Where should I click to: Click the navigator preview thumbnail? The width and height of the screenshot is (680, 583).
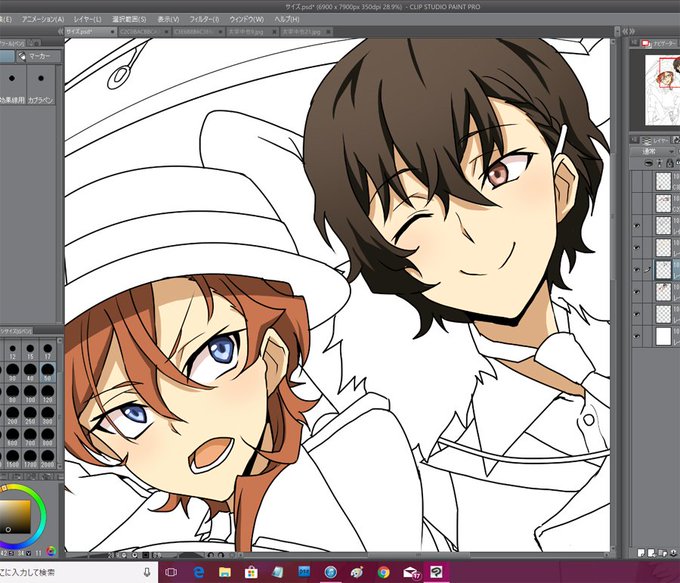point(662,90)
